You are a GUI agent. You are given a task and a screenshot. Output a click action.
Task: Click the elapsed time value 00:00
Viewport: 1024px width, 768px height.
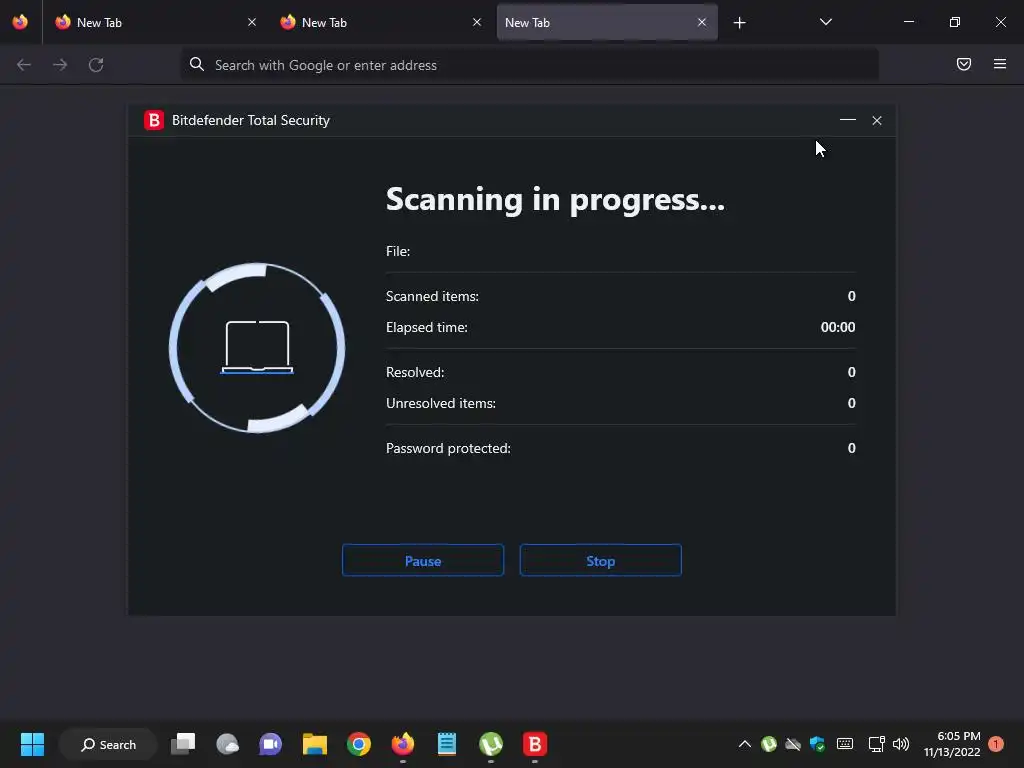(838, 327)
